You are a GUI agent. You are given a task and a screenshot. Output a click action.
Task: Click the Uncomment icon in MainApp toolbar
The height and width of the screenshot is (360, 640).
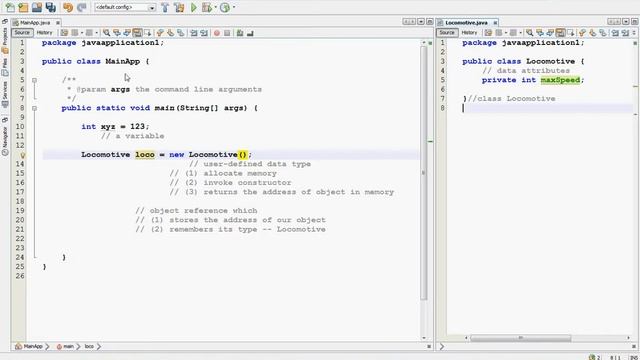click(x=250, y=33)
